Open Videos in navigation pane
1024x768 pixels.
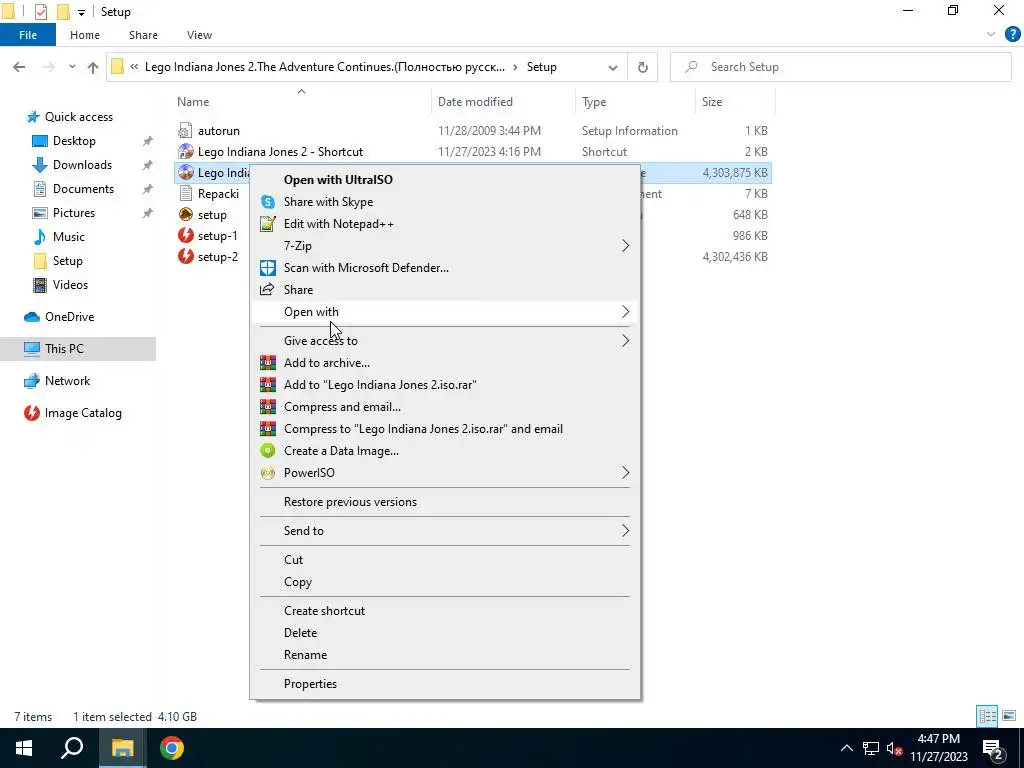pos(70,285)
